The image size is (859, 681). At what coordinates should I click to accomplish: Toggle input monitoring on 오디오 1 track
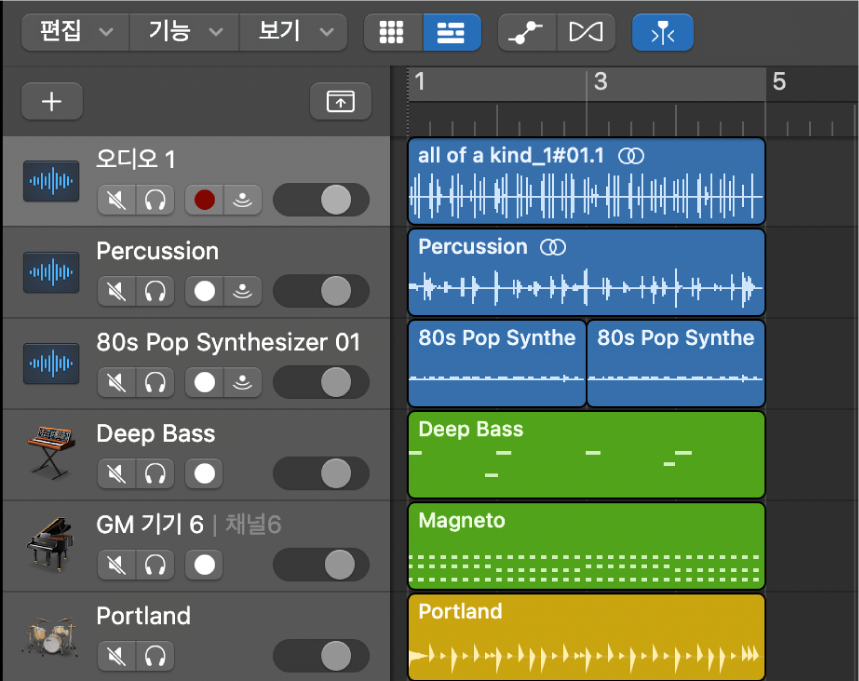tap(242, 200)
